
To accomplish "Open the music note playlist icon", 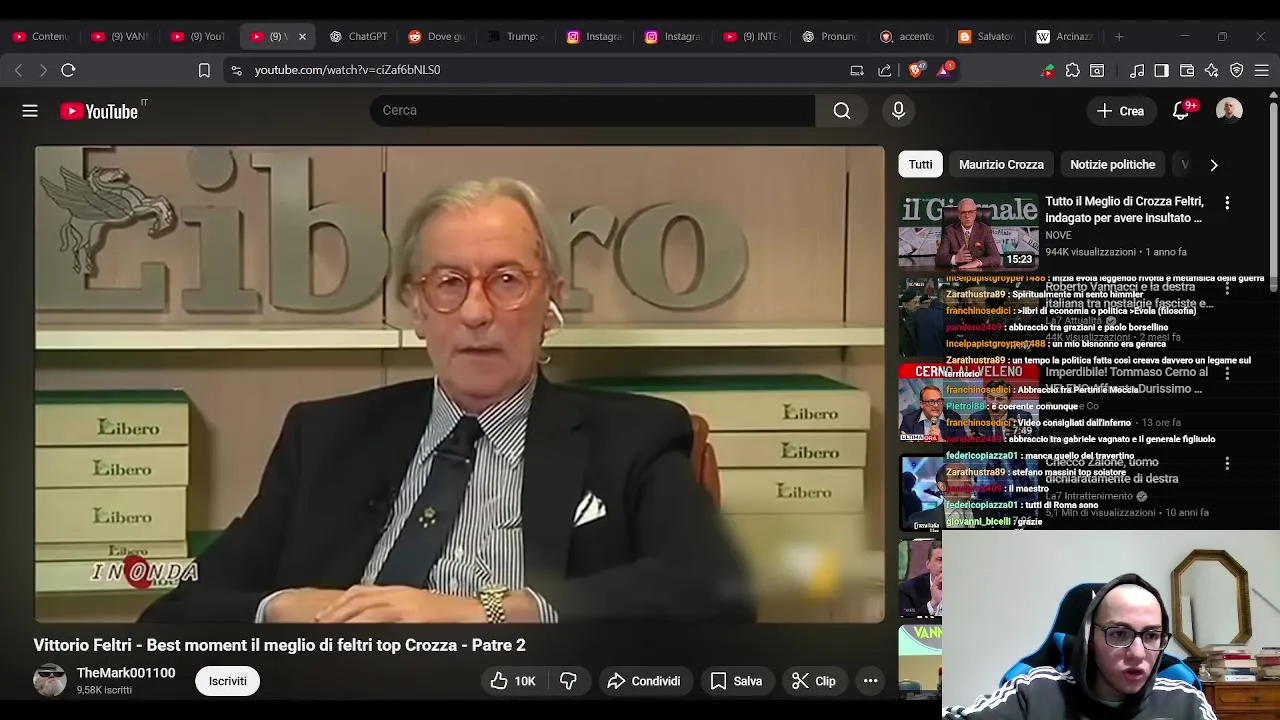I will 1137,70.
